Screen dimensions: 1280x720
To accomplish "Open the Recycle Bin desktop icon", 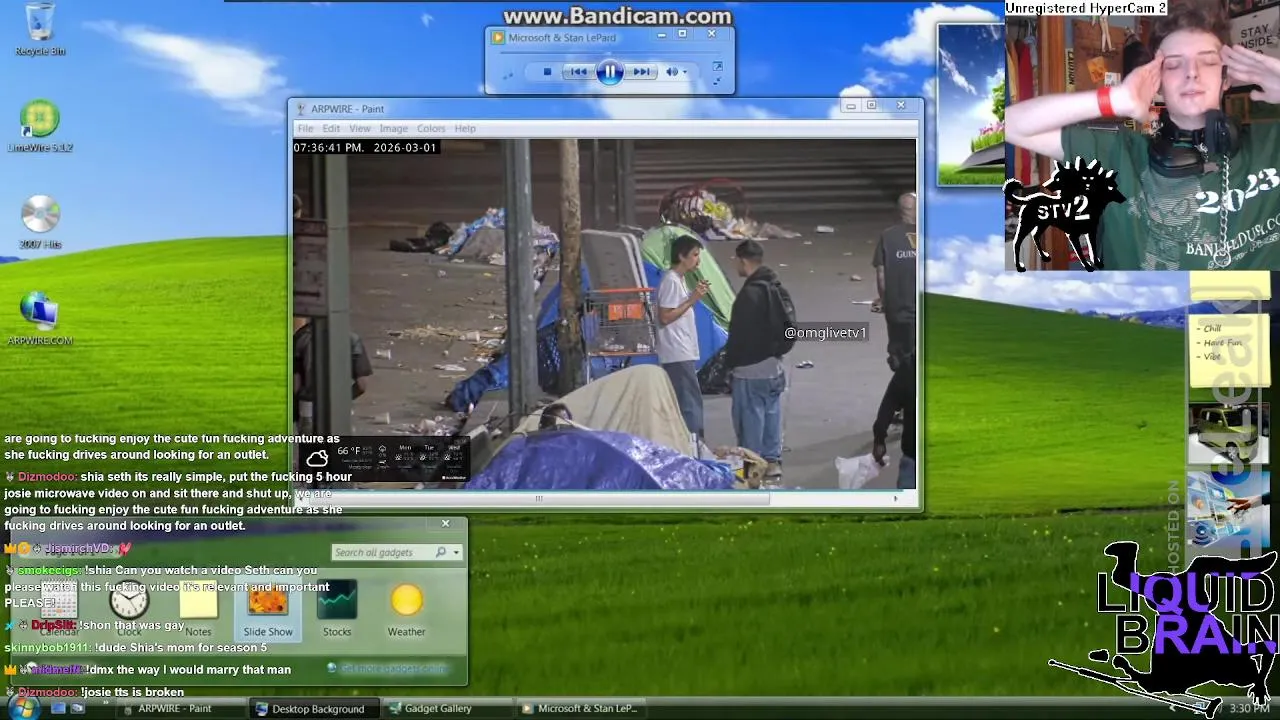I will coord(40,28).
